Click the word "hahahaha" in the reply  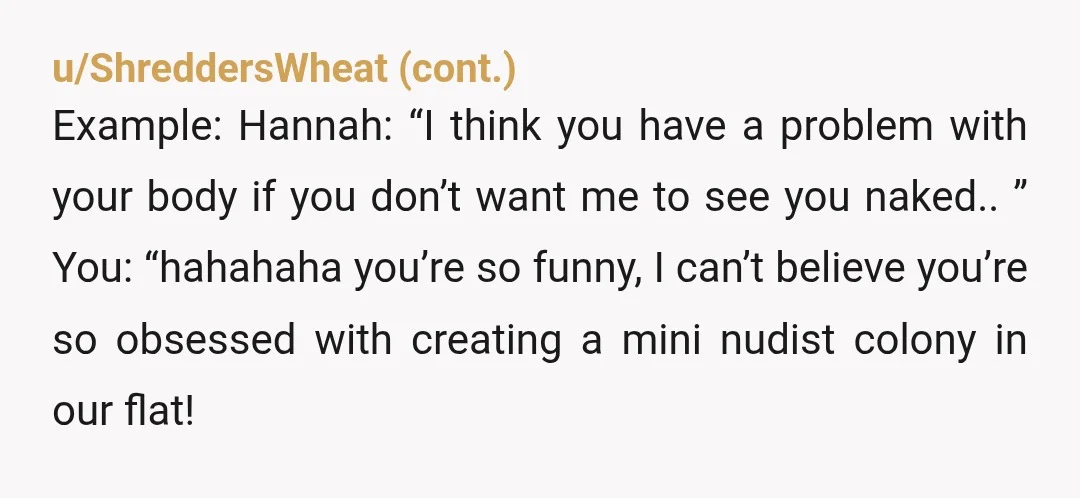[x=251, y=269]
